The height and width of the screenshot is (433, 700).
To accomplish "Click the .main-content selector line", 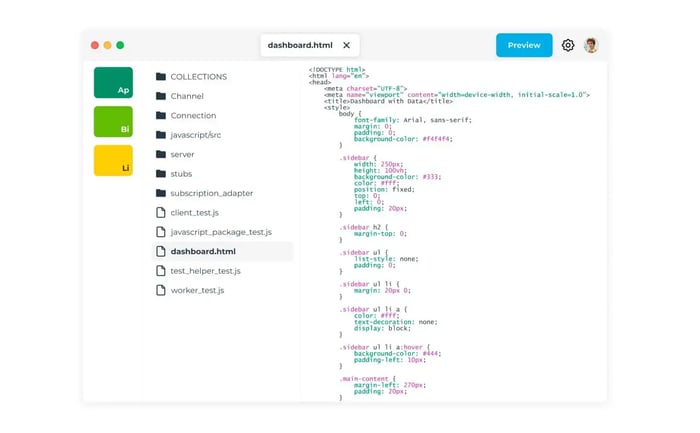I will pos(367,379).
